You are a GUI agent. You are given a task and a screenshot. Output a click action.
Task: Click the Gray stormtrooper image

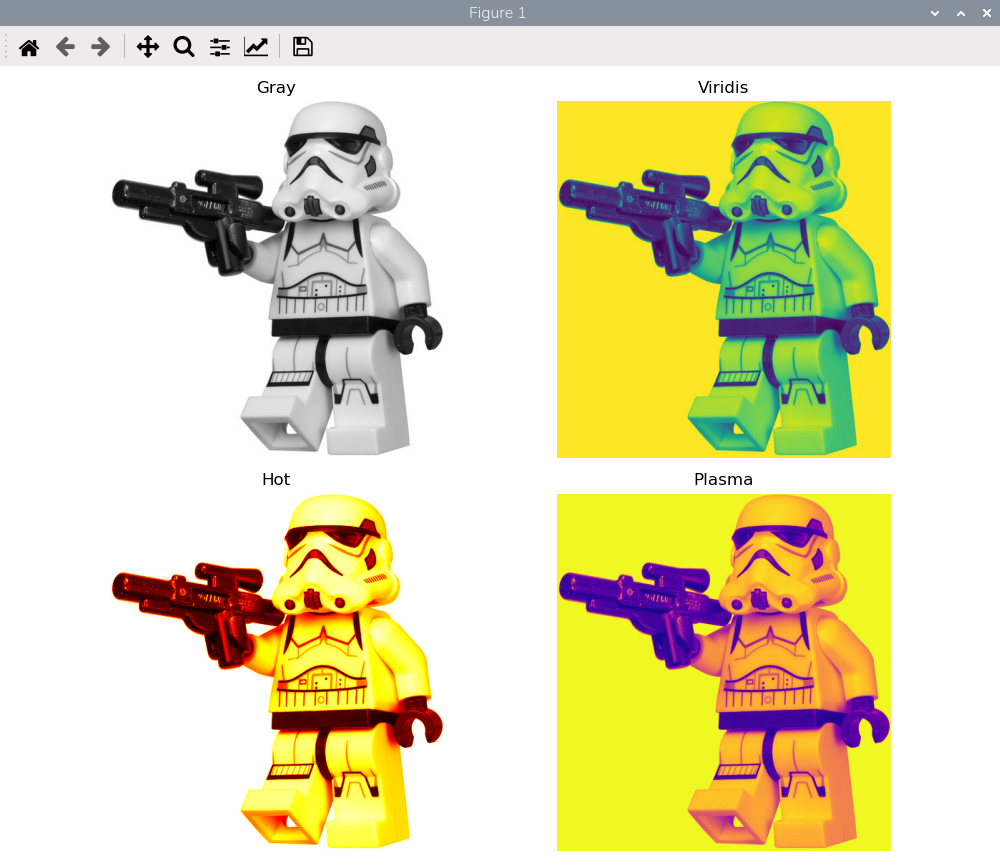click(x=276, y=279)
